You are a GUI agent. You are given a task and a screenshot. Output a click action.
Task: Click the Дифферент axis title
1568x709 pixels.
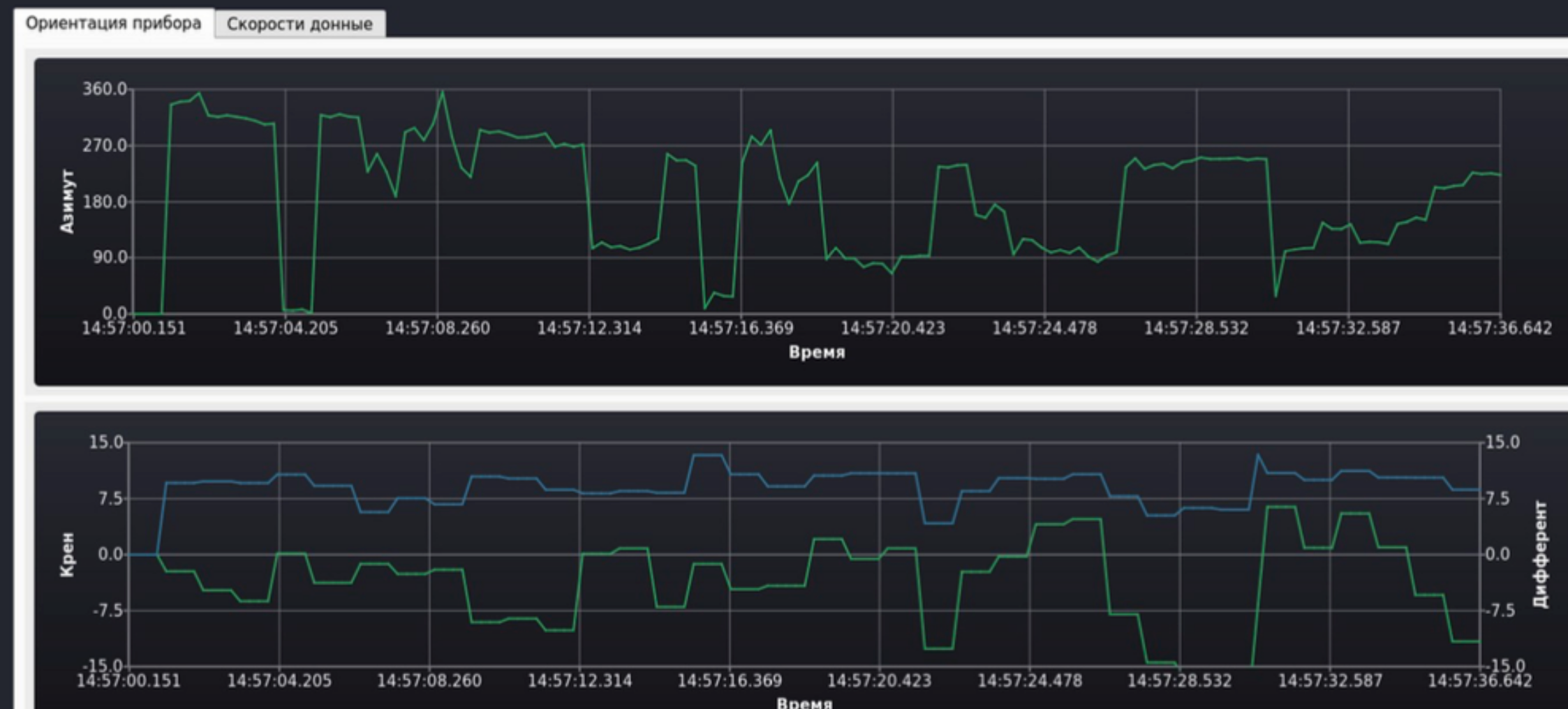point(1540,554)
